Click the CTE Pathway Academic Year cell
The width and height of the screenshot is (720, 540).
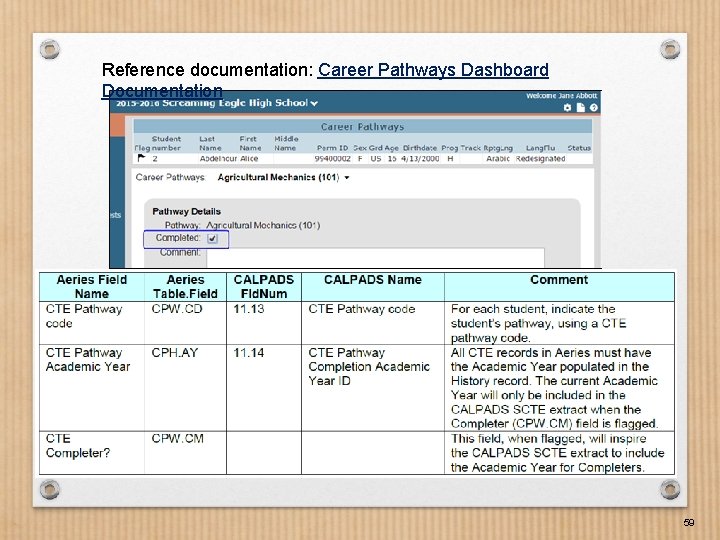[92, 388]
